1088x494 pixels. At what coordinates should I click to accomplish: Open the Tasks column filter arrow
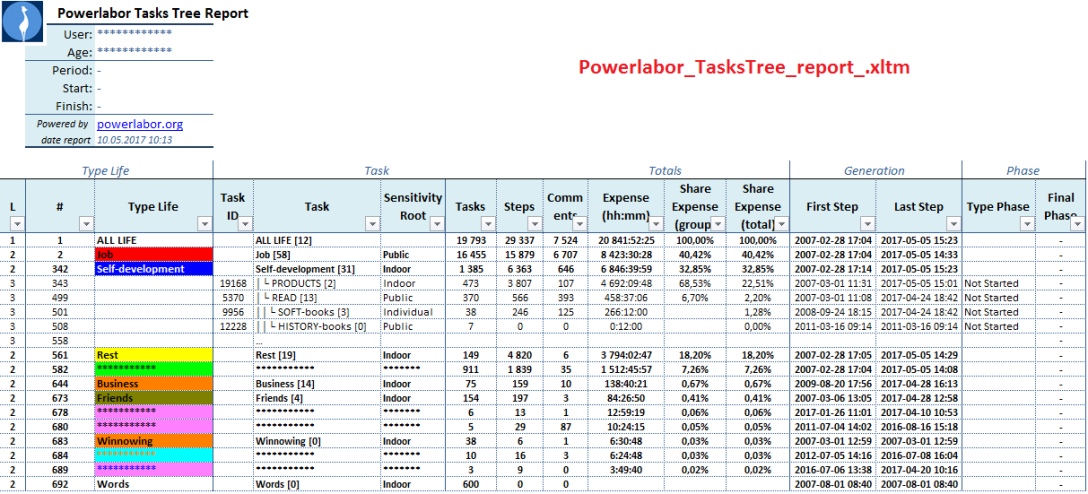point(488,224)
